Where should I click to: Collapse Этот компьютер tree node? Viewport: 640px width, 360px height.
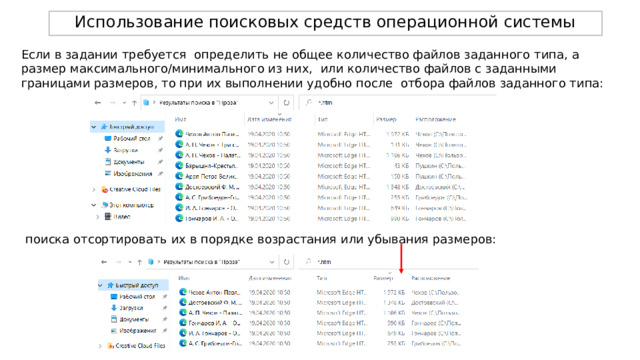[93, 205]
